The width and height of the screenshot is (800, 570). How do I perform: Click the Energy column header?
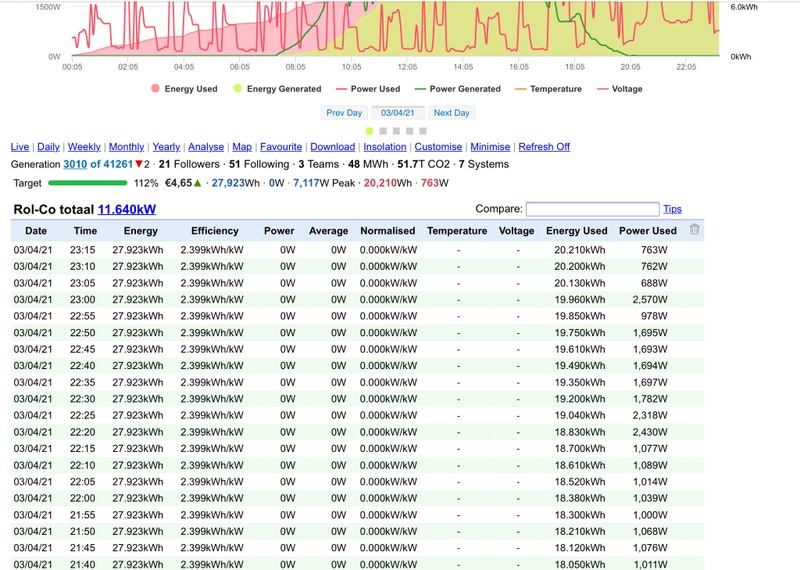pos(140,231)
